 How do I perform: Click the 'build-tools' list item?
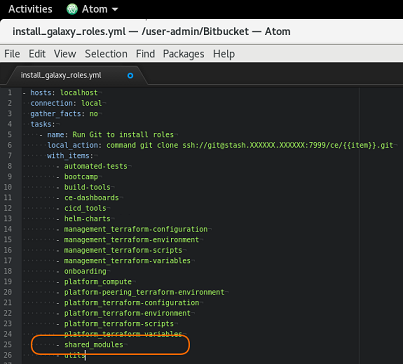(87, 187)
